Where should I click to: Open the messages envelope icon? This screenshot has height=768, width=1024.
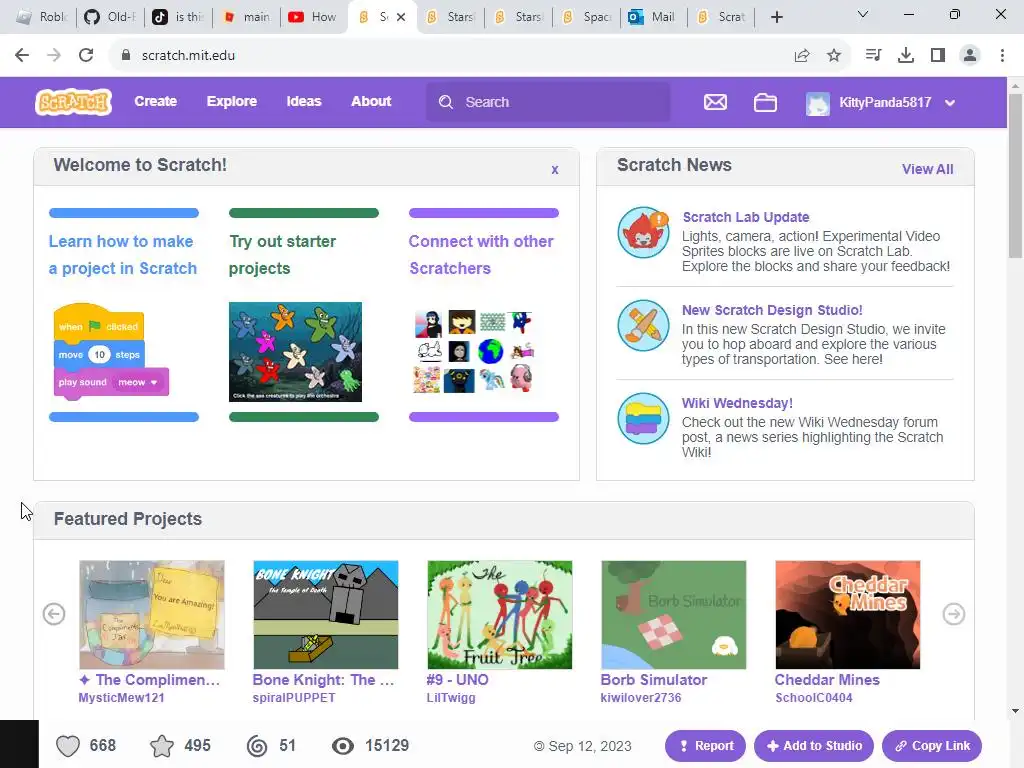tap(715, 102)
